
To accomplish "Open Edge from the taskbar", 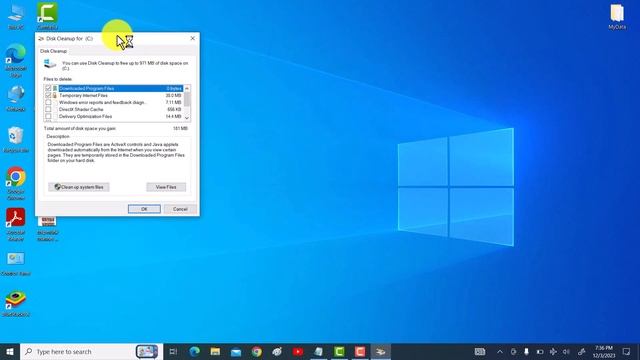I will coord(194,351).
